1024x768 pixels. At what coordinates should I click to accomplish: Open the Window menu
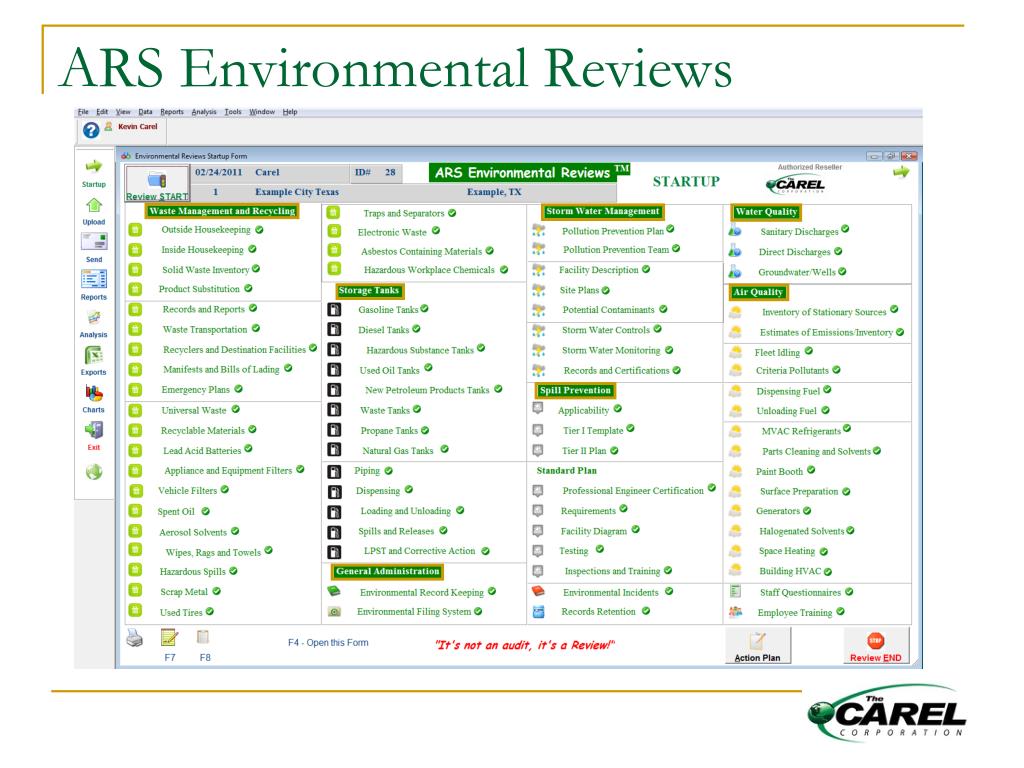click(x=262, y=112)
